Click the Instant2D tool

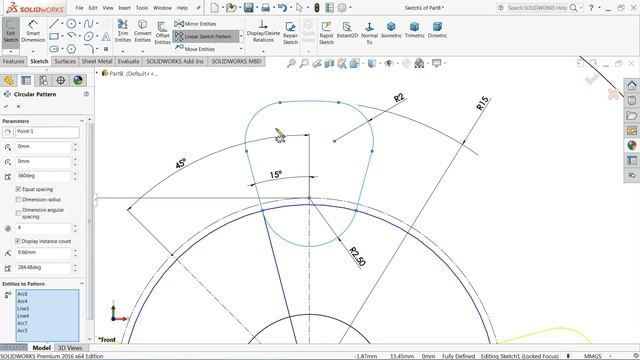click(x=347, y=30)
